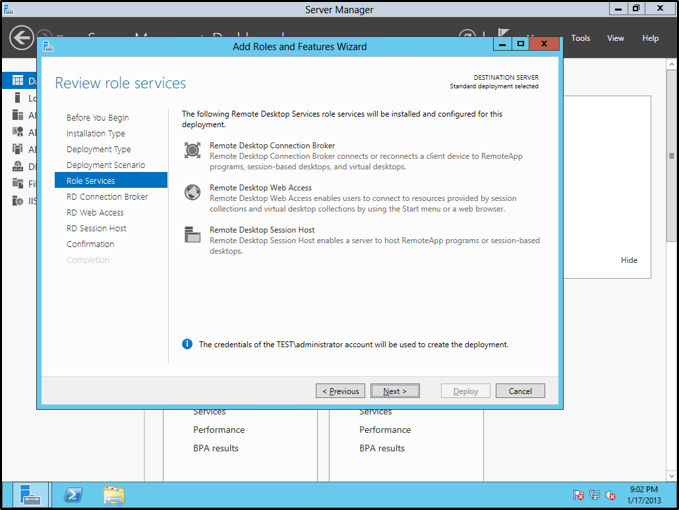Open Server Manager from the taskbar
Viewport: 679px width, 510px height.
pos(30,495)
